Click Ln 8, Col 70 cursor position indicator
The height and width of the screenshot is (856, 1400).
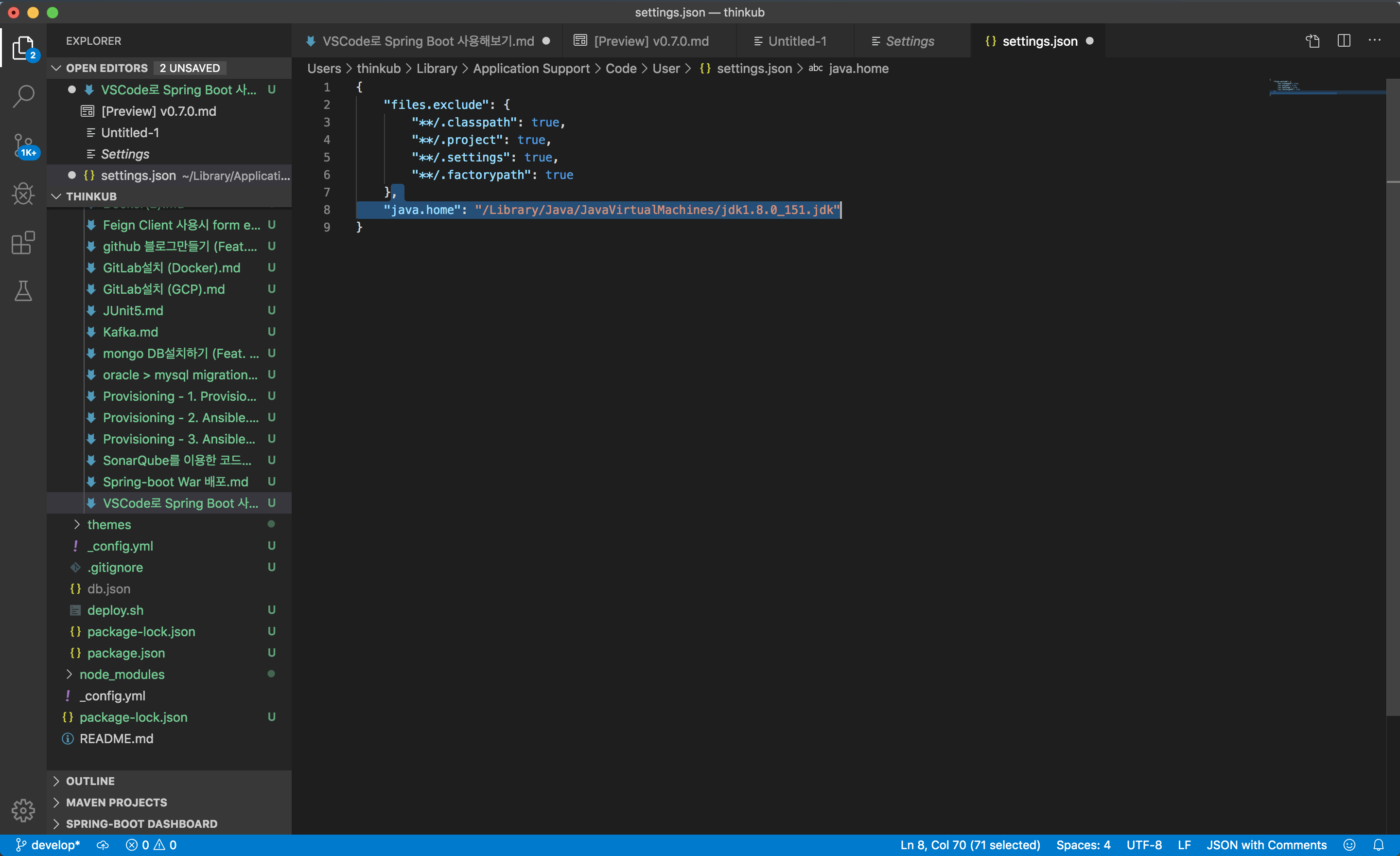[x=970, y=845]
